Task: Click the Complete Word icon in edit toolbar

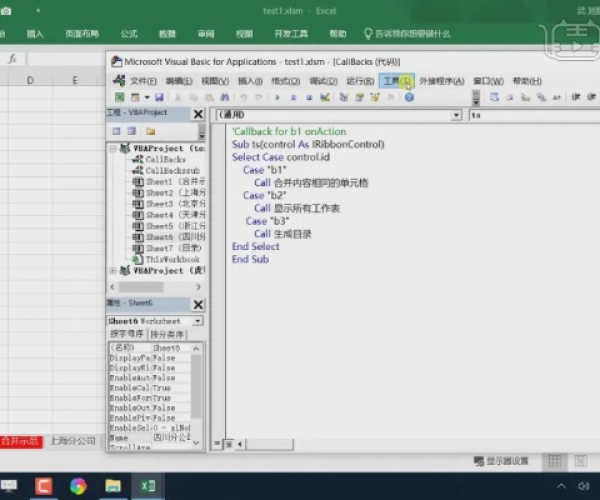Action: [x=556, y=97]
